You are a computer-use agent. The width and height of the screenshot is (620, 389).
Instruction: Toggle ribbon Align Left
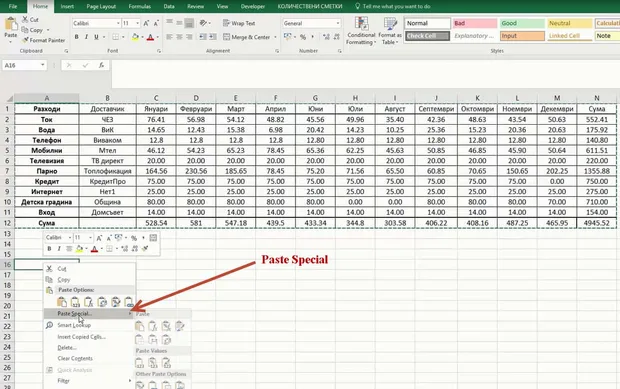point(169,37)
